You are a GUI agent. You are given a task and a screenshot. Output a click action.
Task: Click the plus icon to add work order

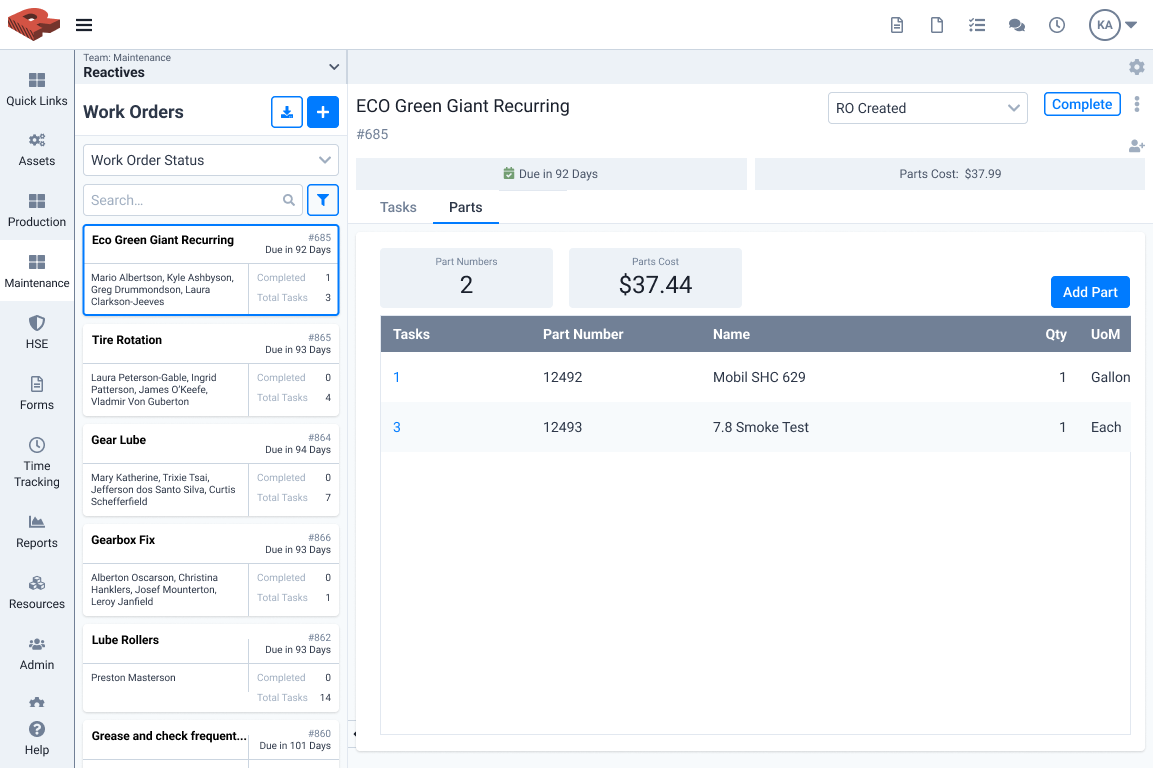322,112
